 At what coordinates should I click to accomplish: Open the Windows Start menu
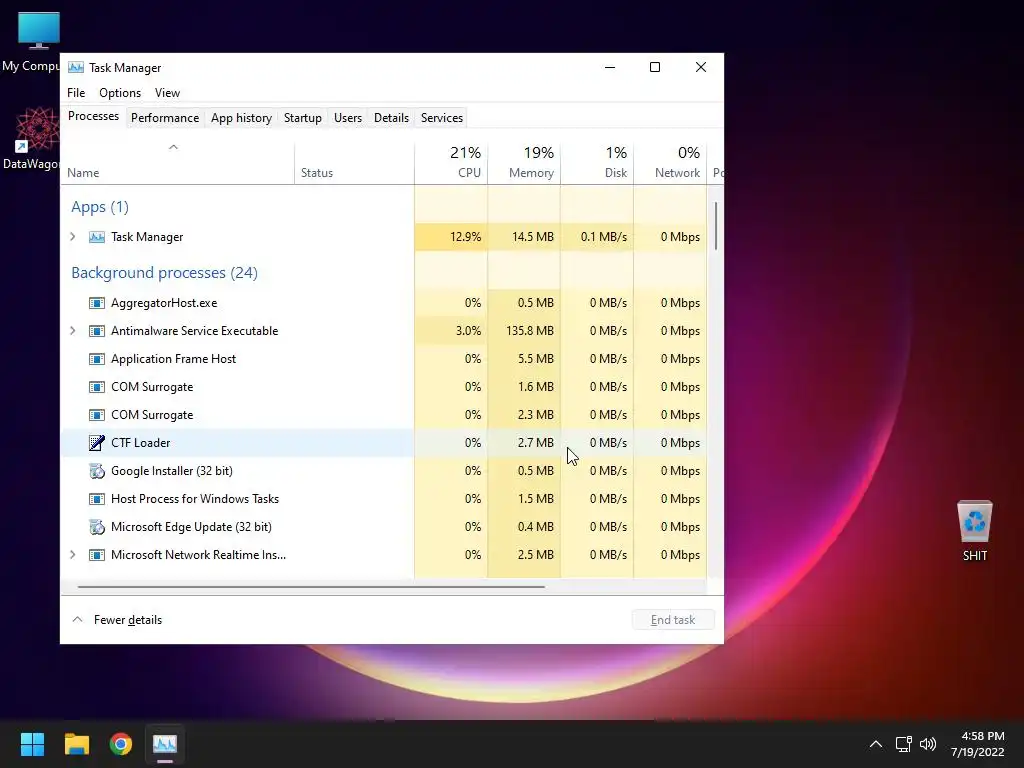pos(32,744)
